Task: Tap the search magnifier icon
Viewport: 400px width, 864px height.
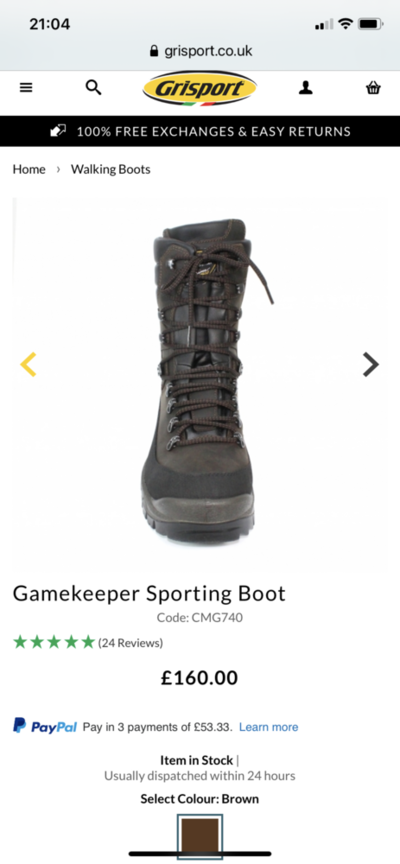Action: click(93, 87)
